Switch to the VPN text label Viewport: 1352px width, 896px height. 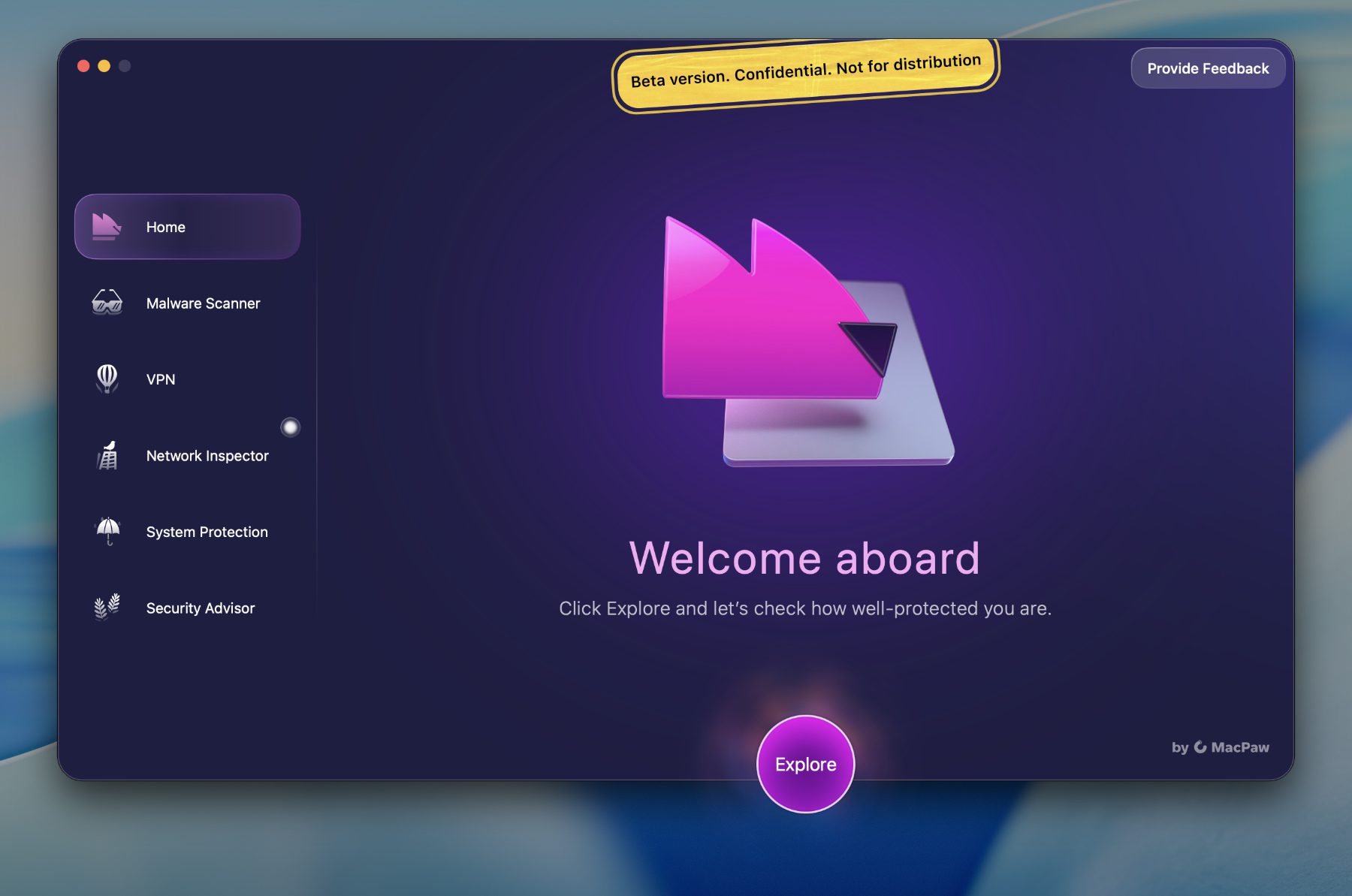[x=161, y=379]
